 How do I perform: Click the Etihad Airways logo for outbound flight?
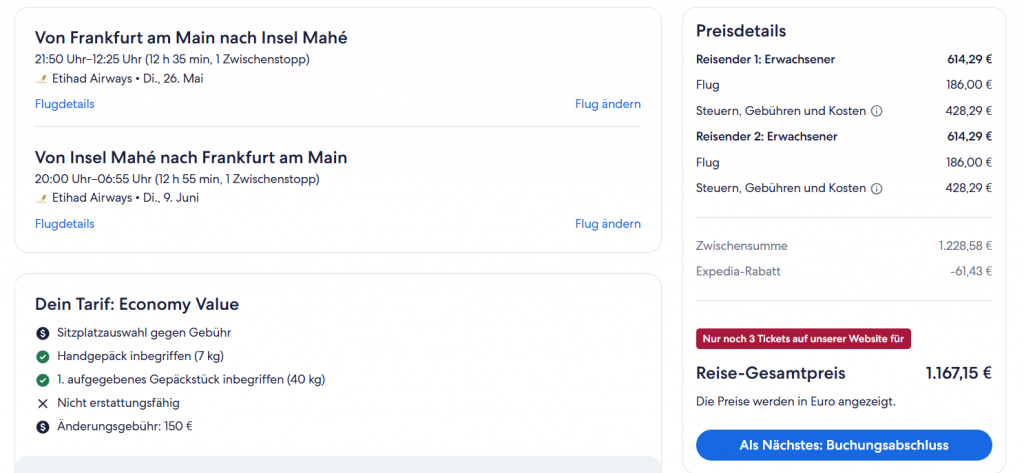[x=41, y=78]
